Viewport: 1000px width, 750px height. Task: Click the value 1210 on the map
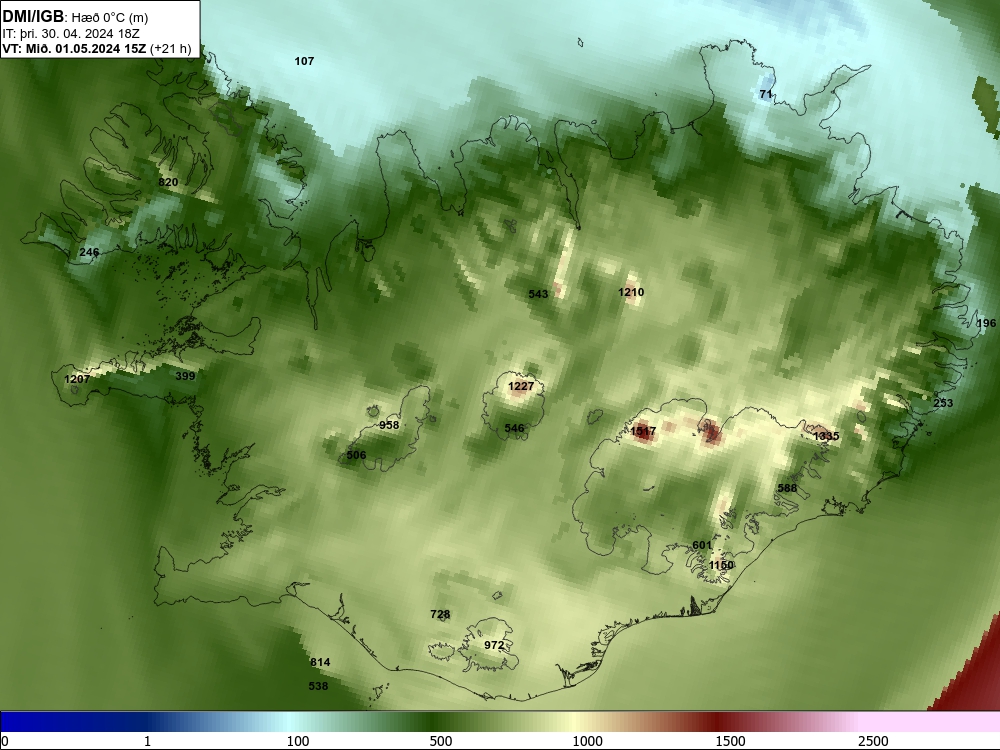pyautogui.click(x=631, y=292)
